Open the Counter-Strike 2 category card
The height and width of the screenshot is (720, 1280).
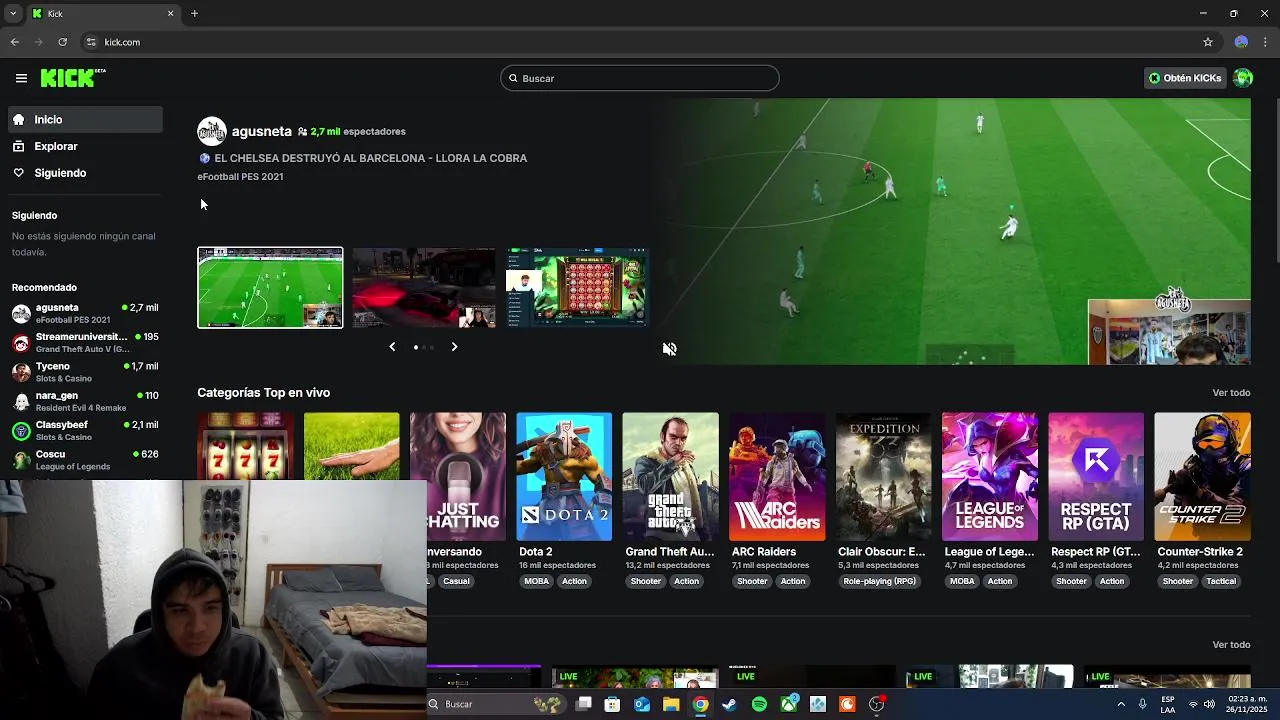click(x=1202, y=477)
